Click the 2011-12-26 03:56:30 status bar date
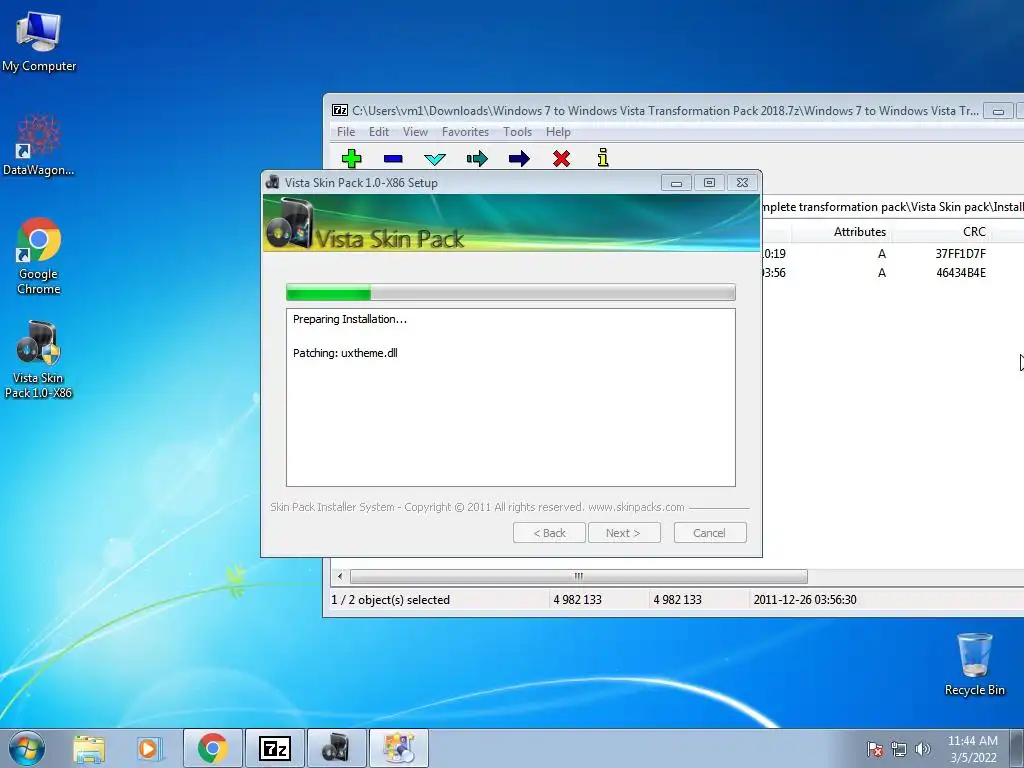 pyautogui.click(x=805, y=600)
